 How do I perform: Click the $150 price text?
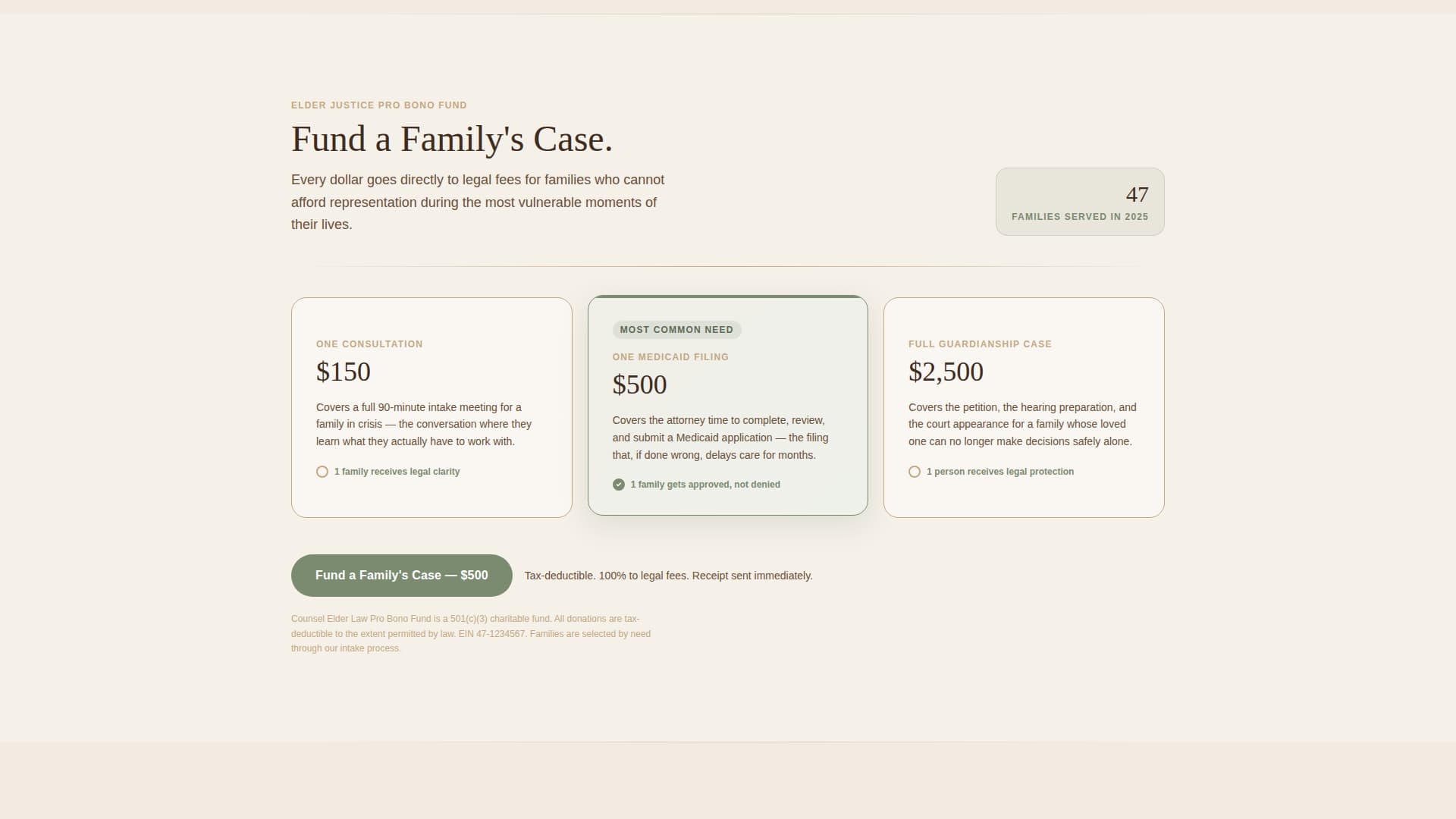[343, 372]
